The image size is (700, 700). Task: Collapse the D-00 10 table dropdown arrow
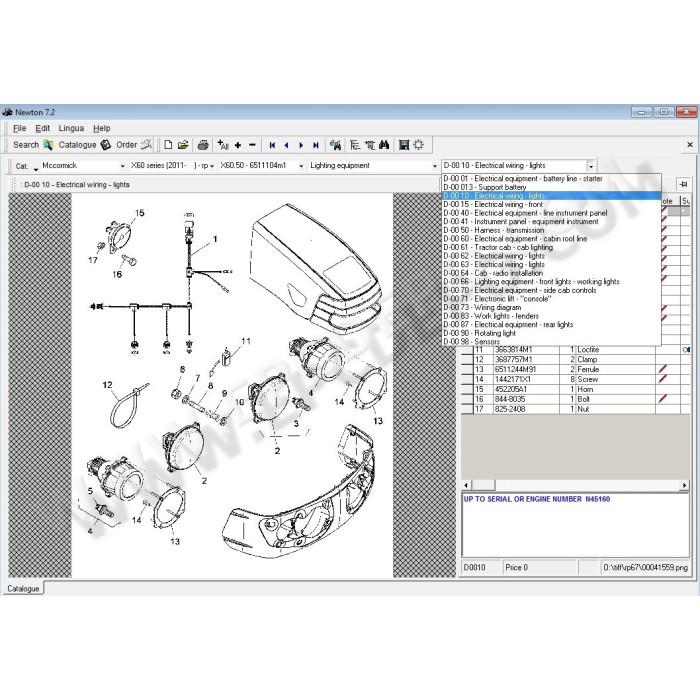pos(591,166)
